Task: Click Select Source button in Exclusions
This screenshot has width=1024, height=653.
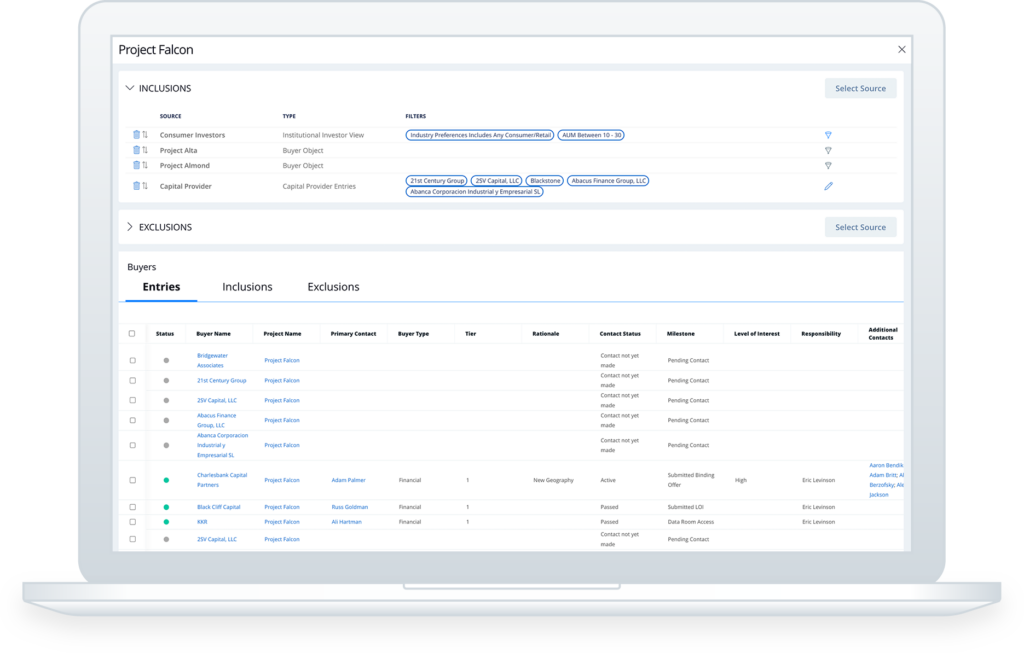Action: (x=860, y=227)
